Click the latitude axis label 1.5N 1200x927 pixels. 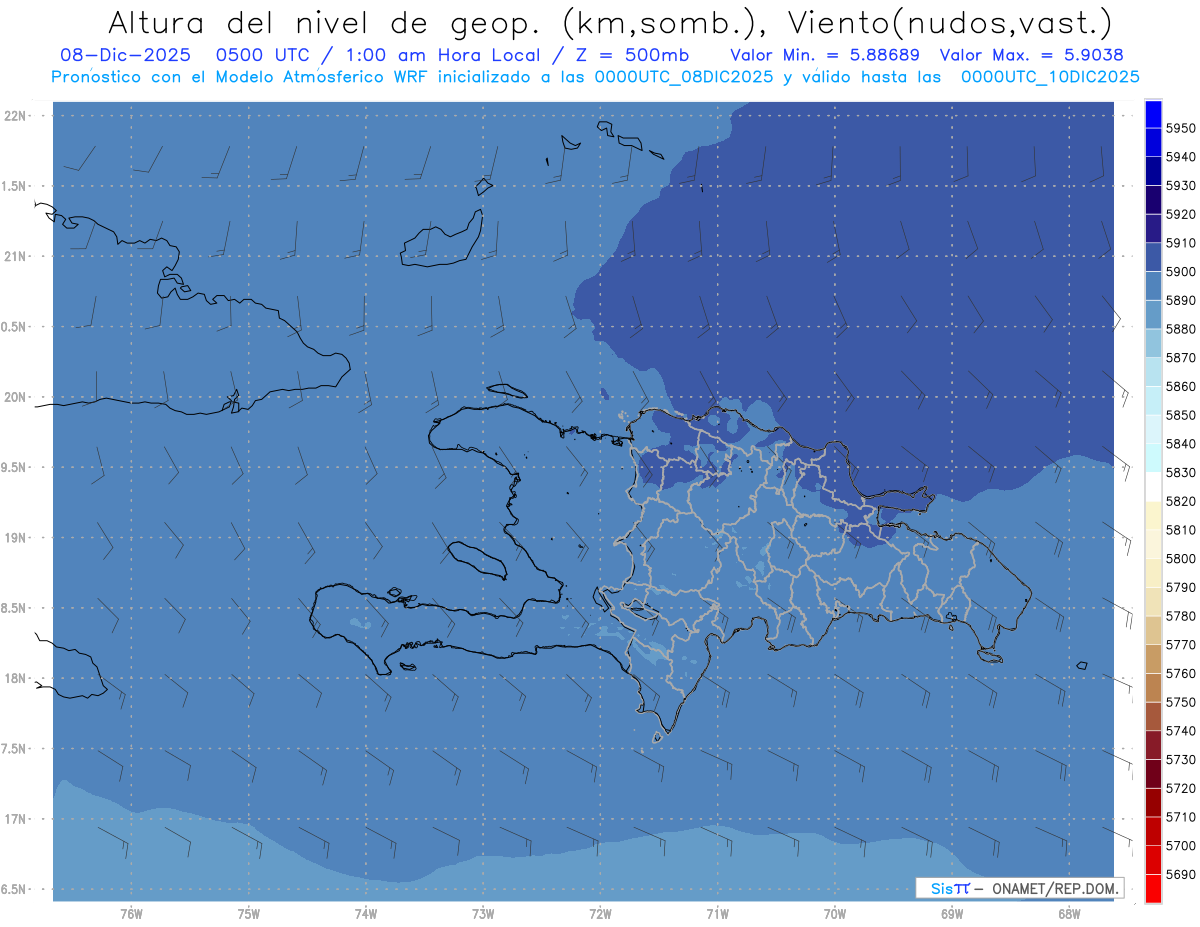coord(15,186)
